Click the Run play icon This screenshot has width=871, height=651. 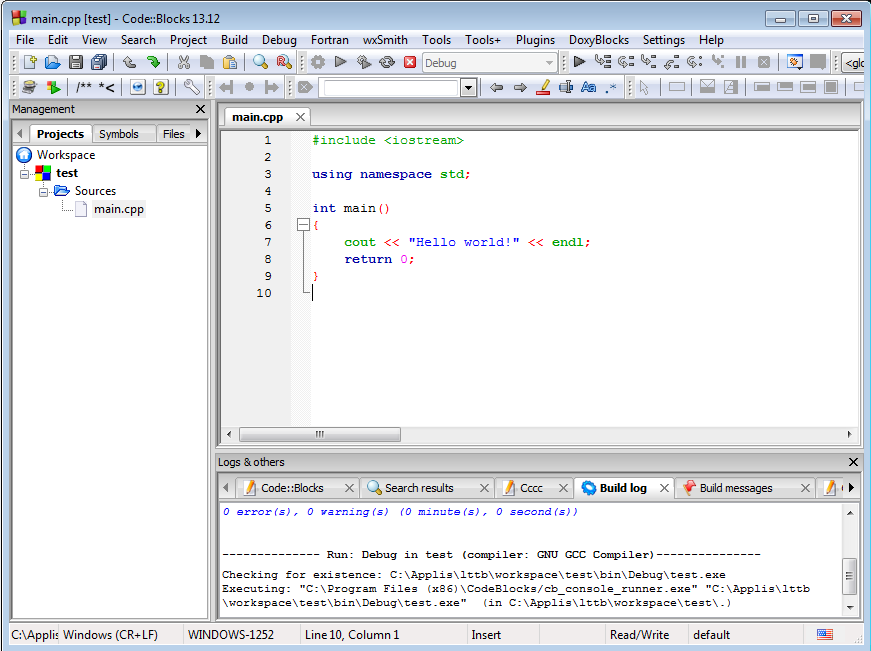coord(341,62)
